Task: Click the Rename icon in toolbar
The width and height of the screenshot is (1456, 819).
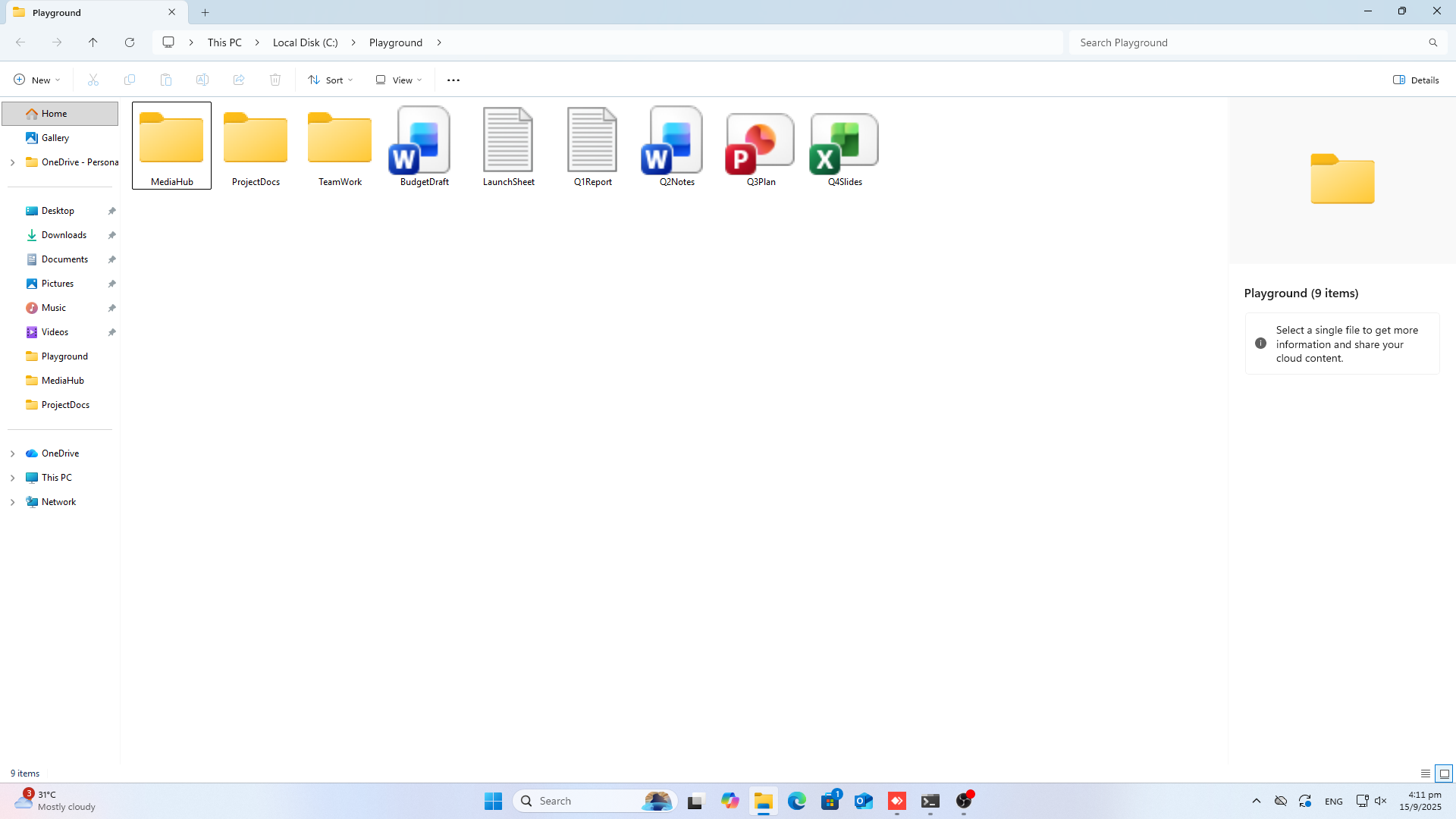Action: (x=202, y=80)
